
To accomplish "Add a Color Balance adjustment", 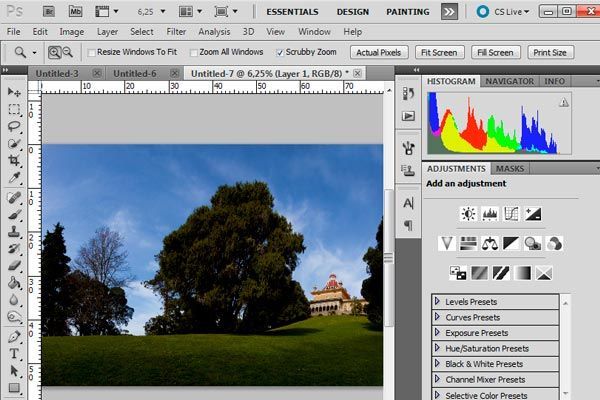I will [489, 242].
